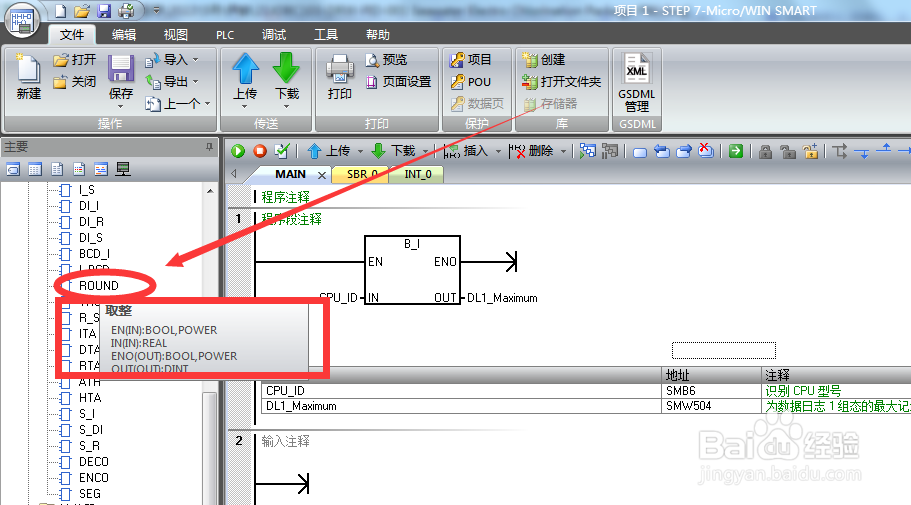Viewport: 911px width, 505px height.
Task: Click the instruction tree scroll up arrow
Action: (x=210, y=191)
